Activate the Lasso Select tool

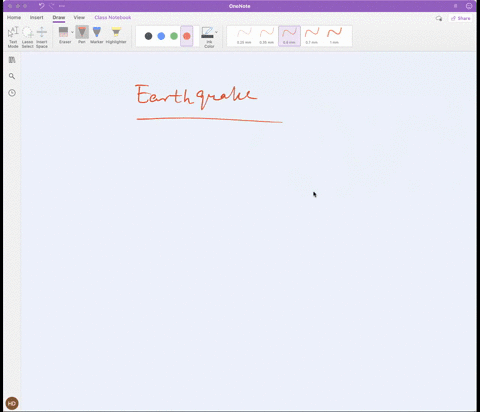point(27,37)
